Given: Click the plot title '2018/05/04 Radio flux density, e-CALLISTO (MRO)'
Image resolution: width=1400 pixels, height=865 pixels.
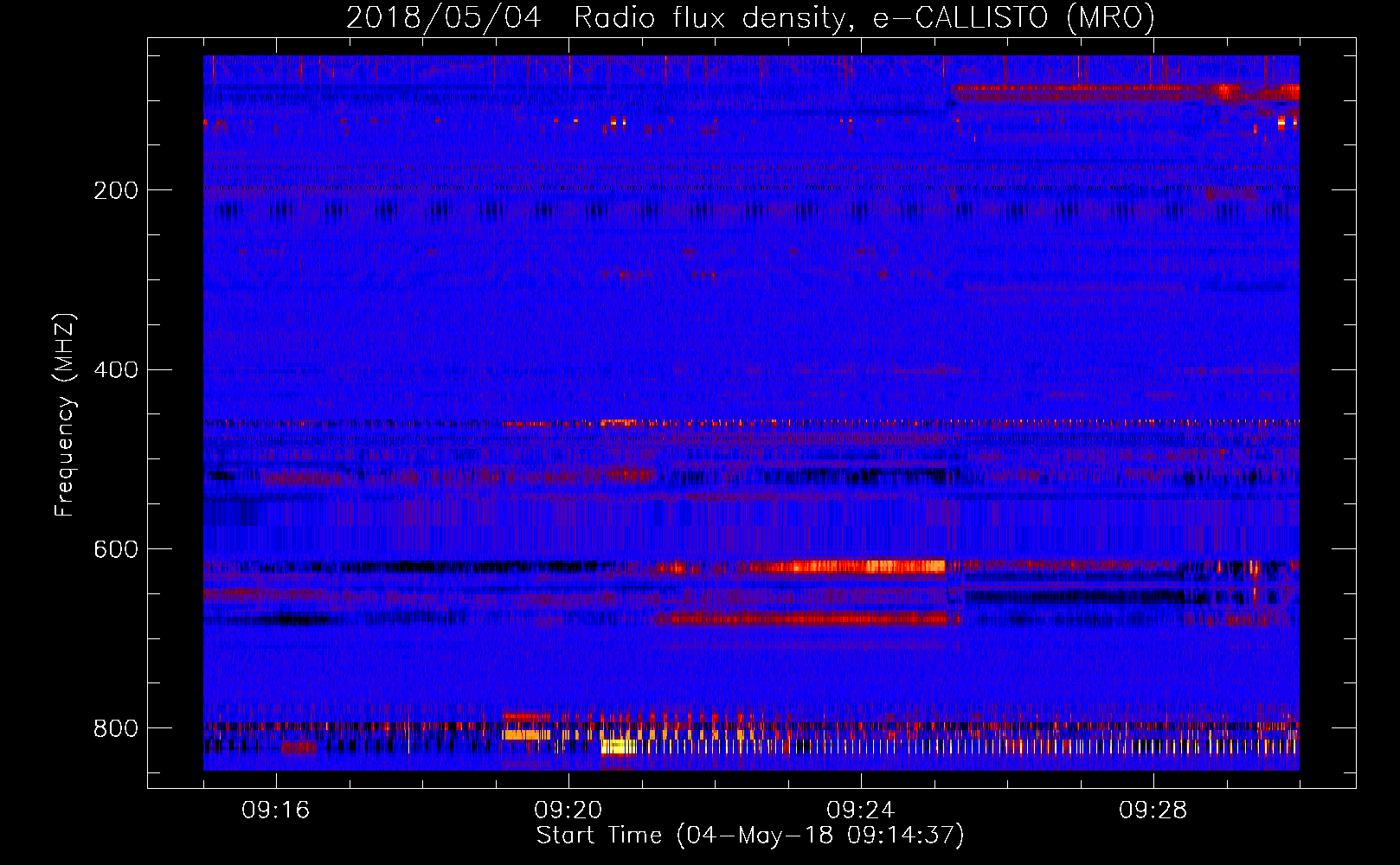Looking at the screenshot, I should 750,17.
